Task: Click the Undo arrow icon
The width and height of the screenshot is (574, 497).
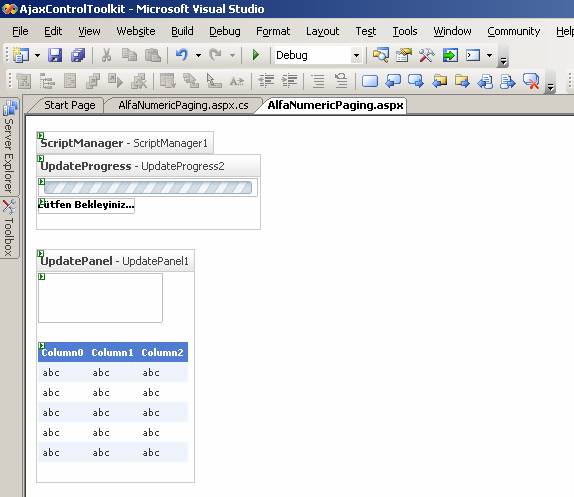Action: click(x=182, y=55)
